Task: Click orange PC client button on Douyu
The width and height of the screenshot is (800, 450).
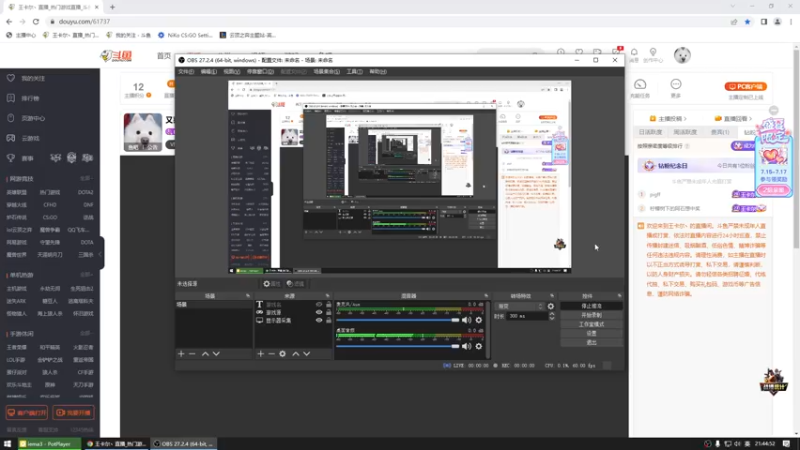Action: pos(746,86)
